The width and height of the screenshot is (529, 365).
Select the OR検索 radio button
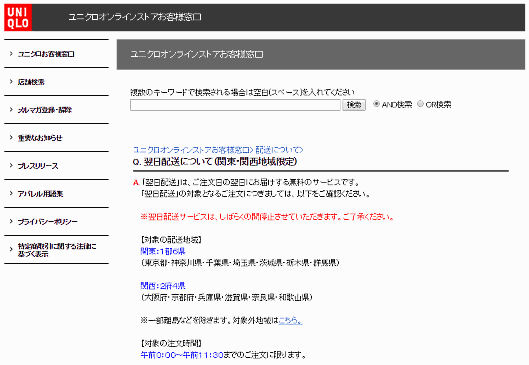(x=420, y=104)
